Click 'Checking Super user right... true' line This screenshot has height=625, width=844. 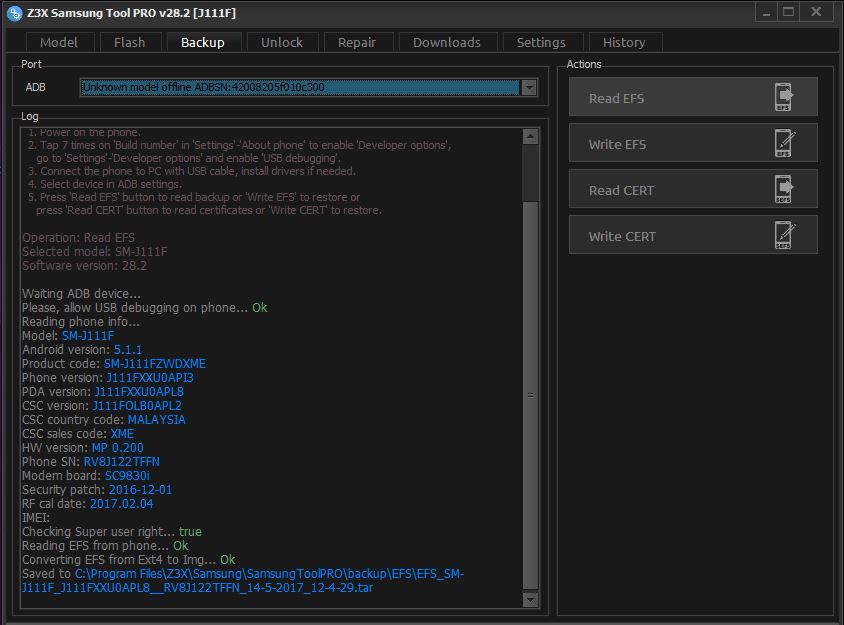(x=112, y=532)
